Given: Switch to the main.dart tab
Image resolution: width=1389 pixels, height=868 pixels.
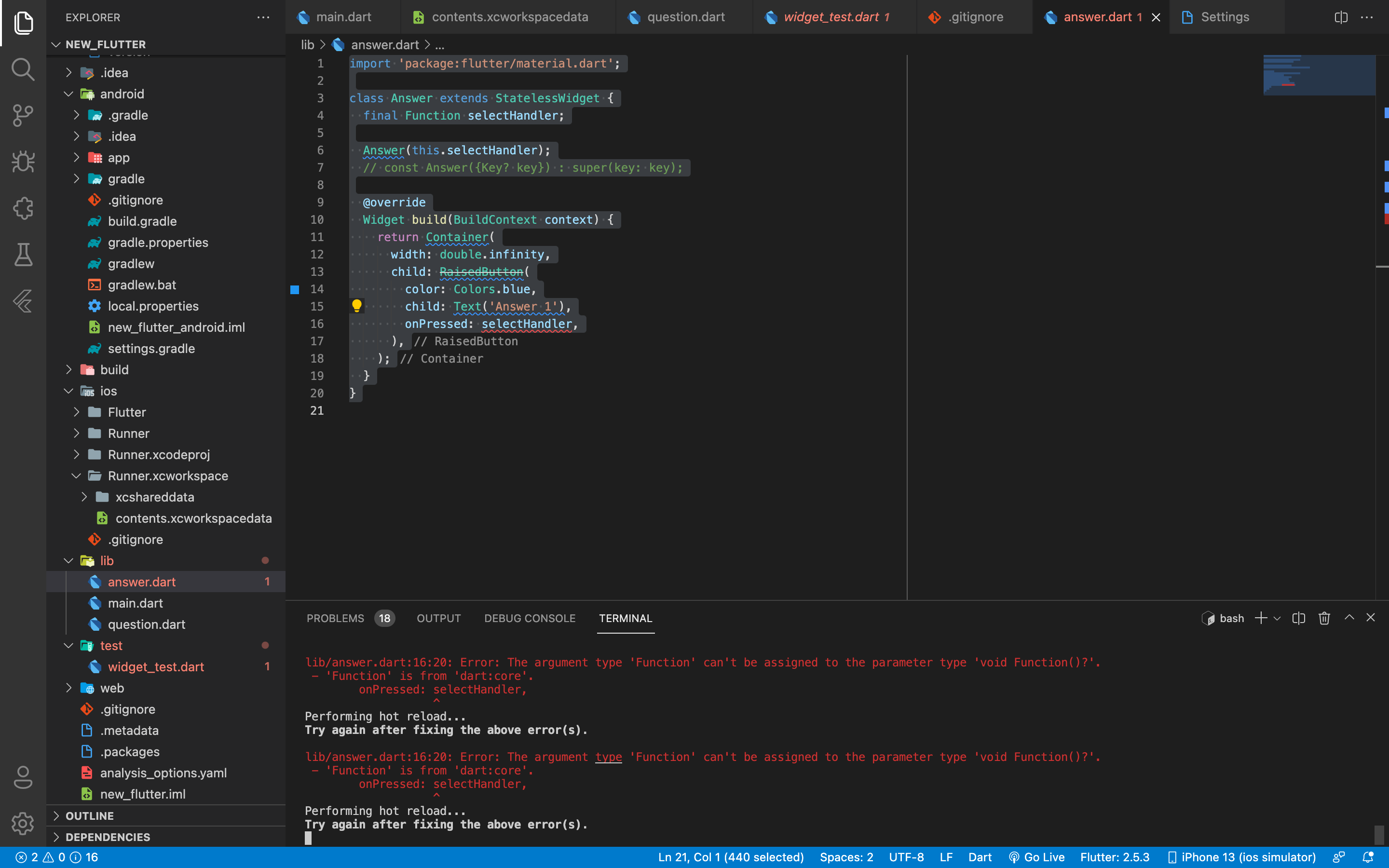Looking at the screenshot, I should click(343, 17).
